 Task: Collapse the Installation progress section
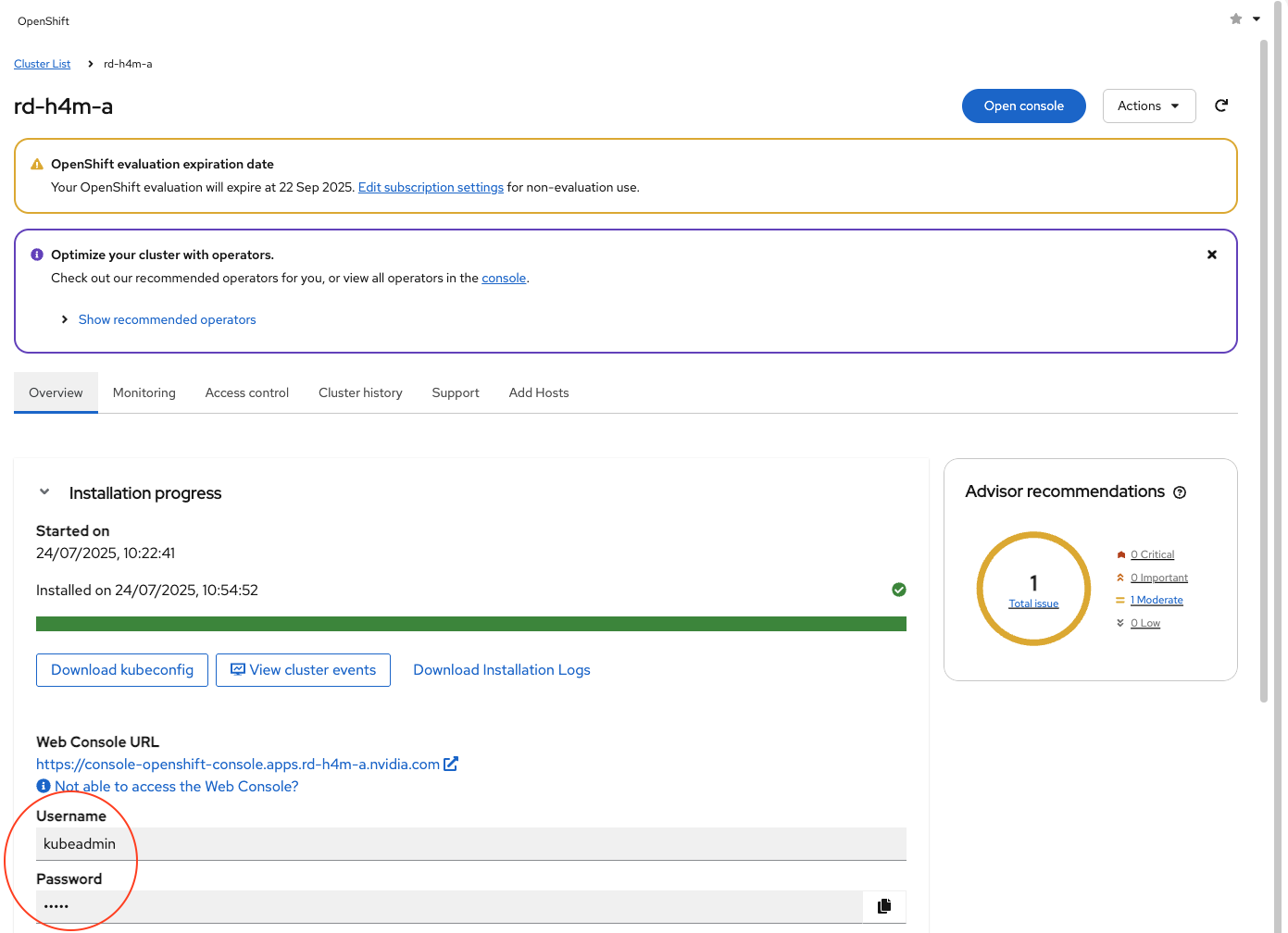44,492
